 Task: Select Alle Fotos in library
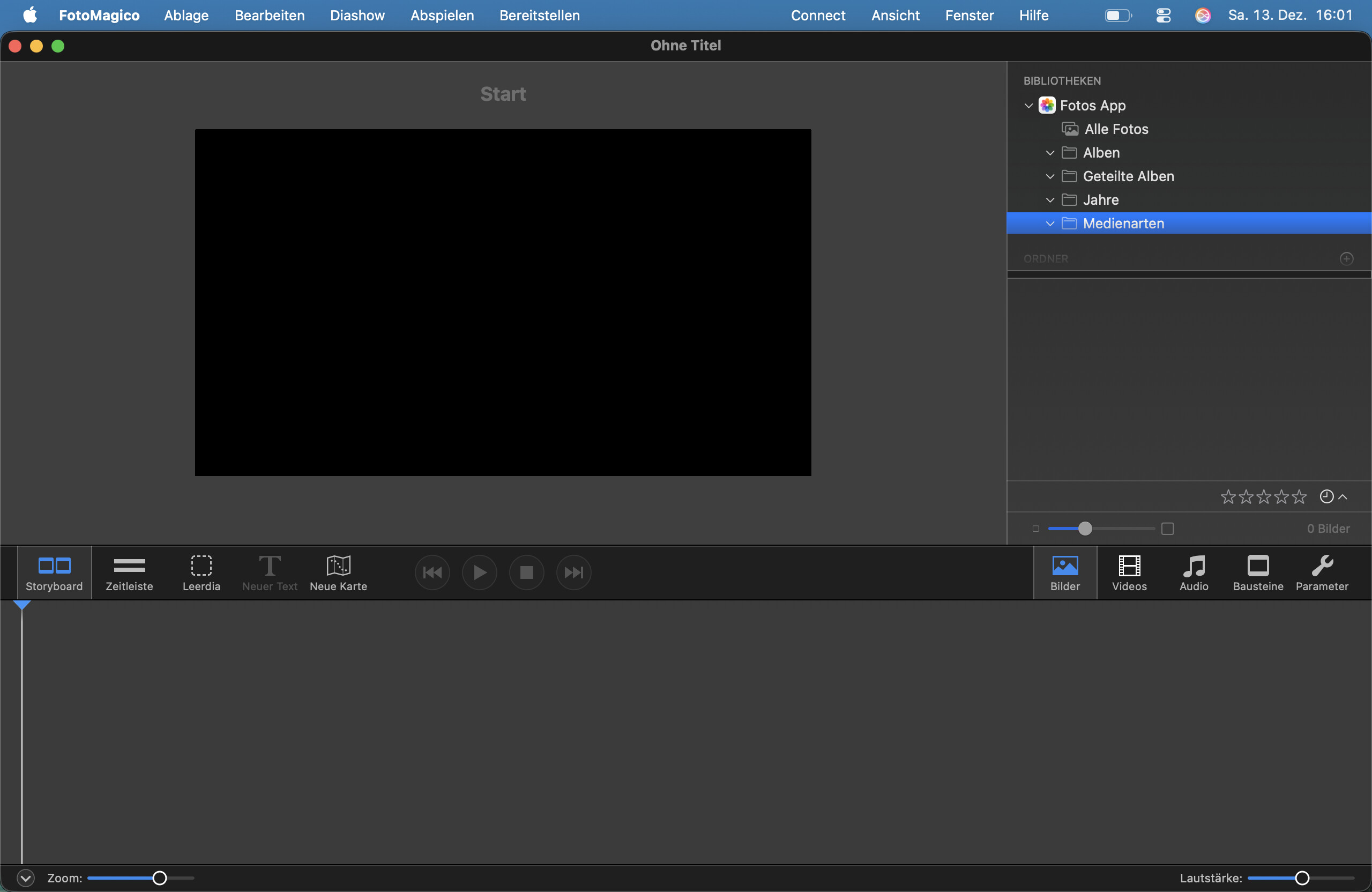coord(1116,129)
